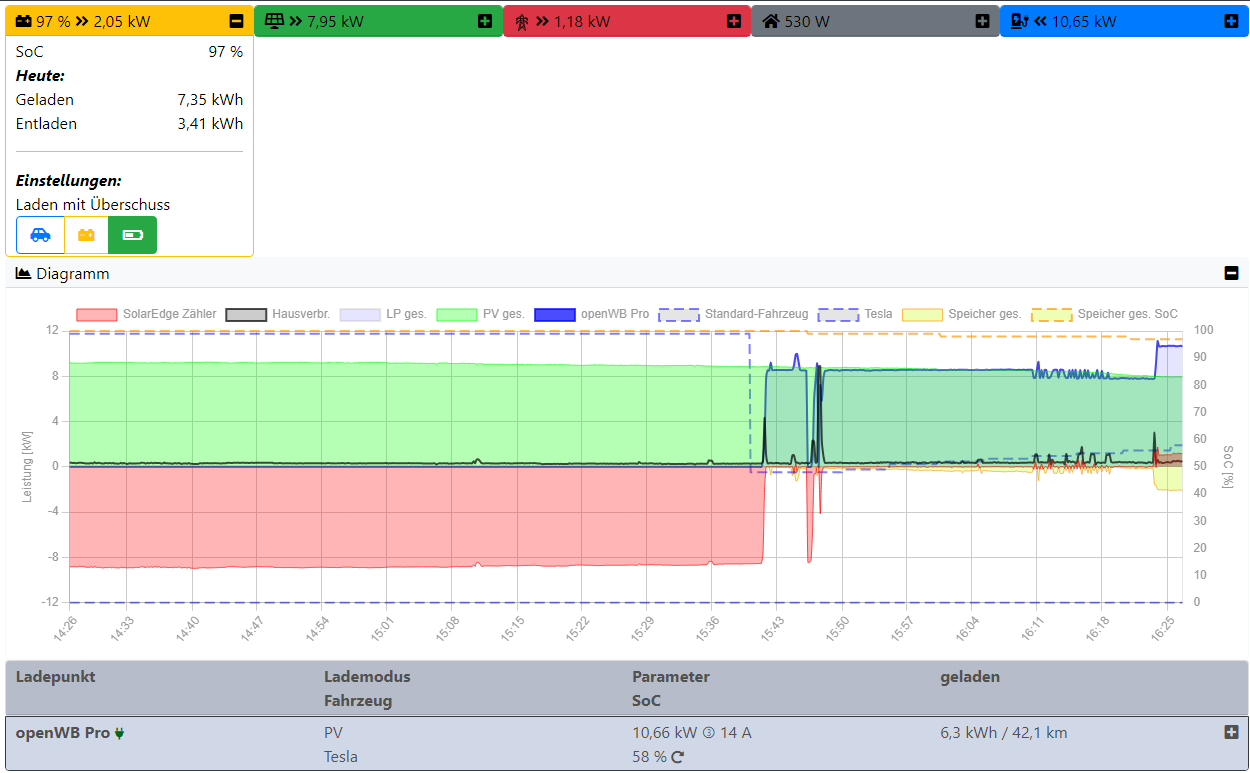Select storage priority yellow battery button

(87, 235)
